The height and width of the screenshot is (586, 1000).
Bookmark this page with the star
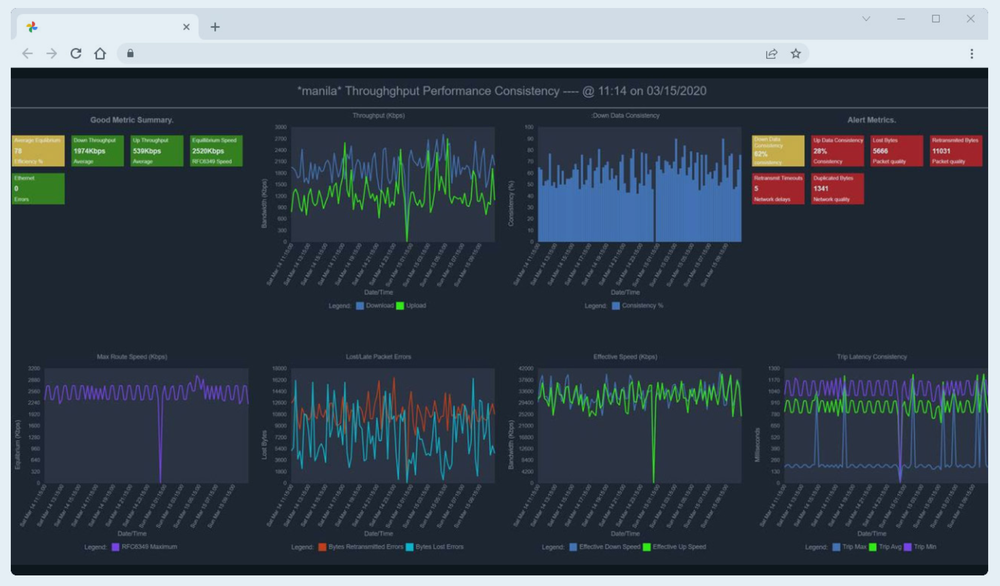795,54
